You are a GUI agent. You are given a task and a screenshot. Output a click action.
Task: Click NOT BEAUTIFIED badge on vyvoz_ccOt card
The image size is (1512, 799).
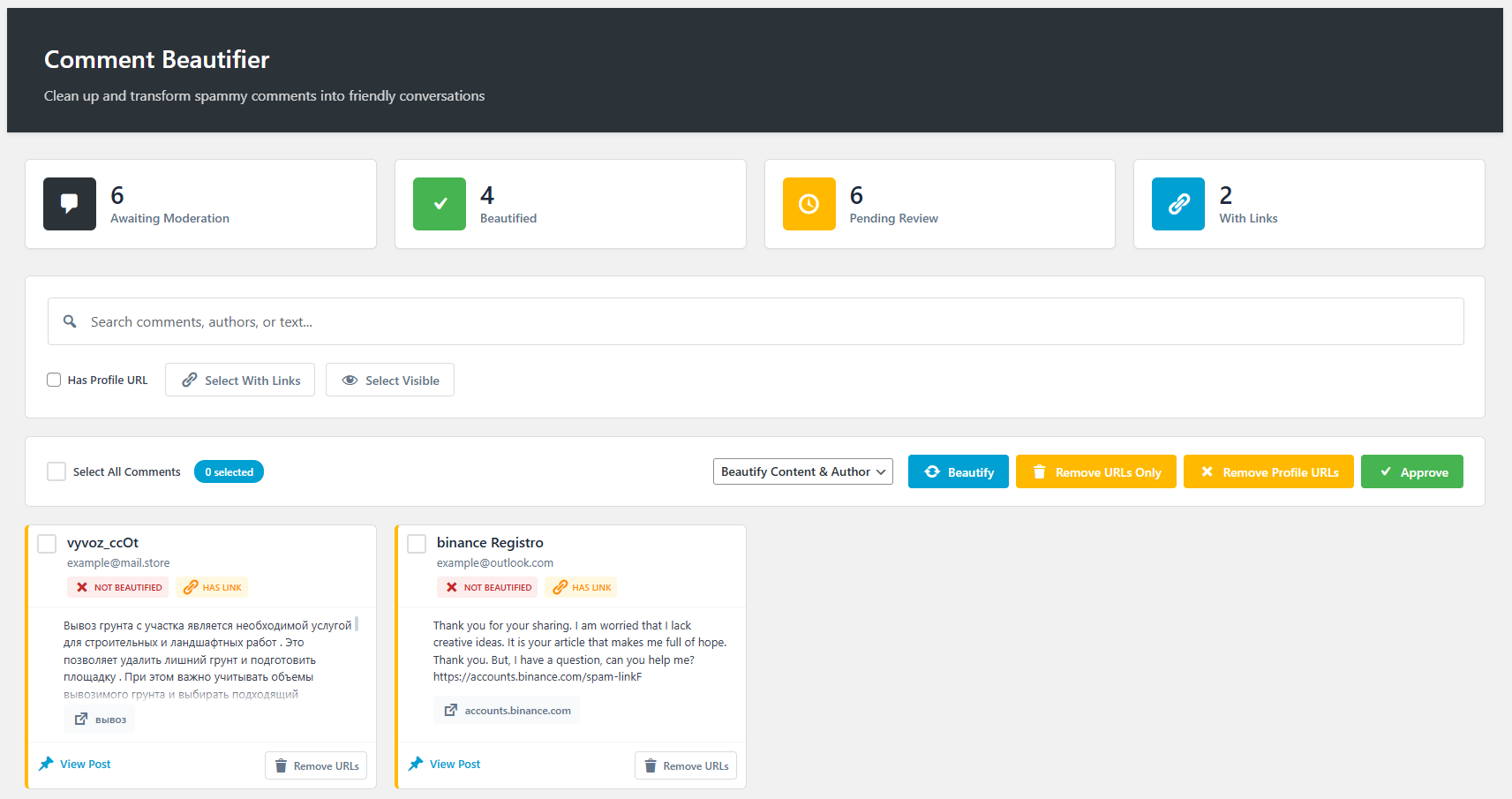[x=118, y=587]
